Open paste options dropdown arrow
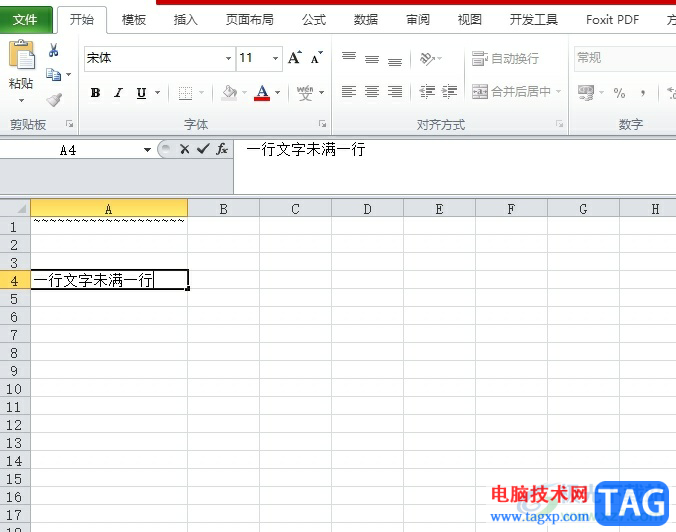 pos(21,100)
